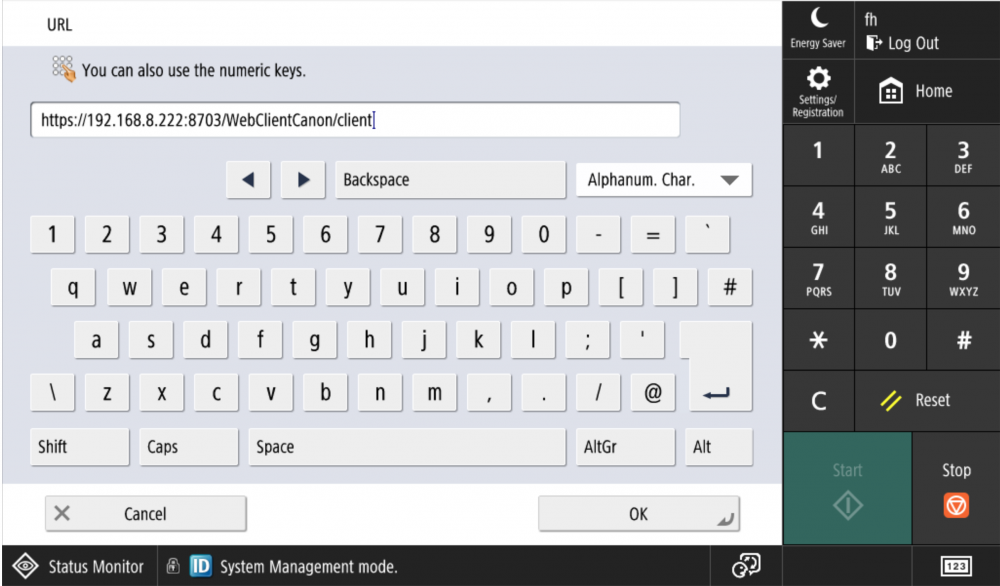The width and height of the screenshot is (1000, 586).
Task: Confirm the URL with OK
Action: click(639, 514)
